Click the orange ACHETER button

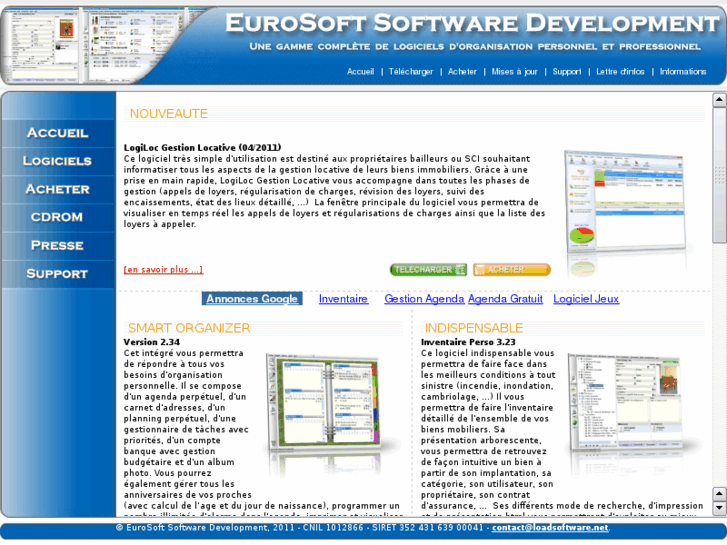point(512,269)
